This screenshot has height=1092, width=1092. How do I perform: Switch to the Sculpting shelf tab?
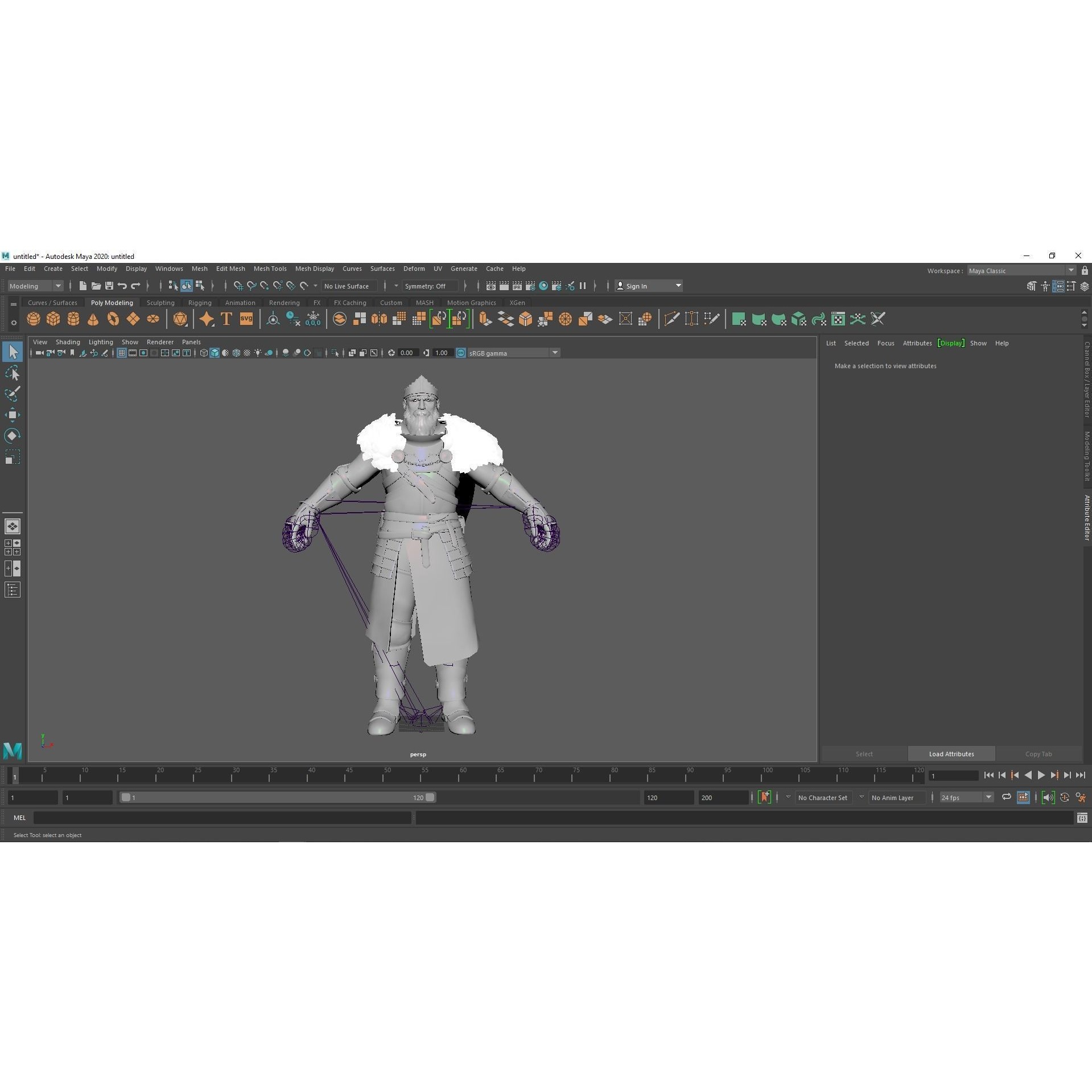click(160, 302)
